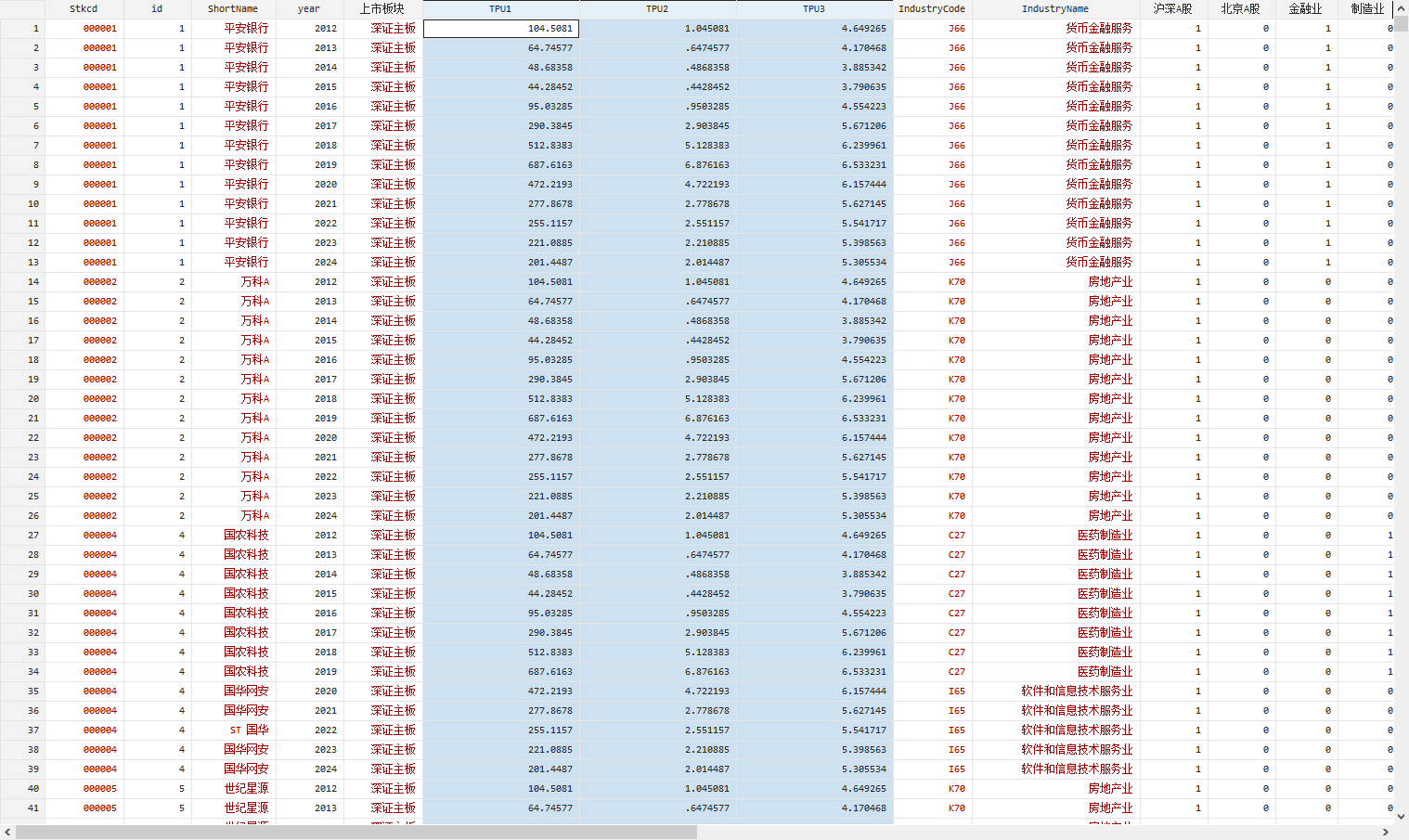Image resolution: width=1409 pixels, height=840 pixels.
Task: Select the Stkcd column header
Action: click(x=84, y=9)
